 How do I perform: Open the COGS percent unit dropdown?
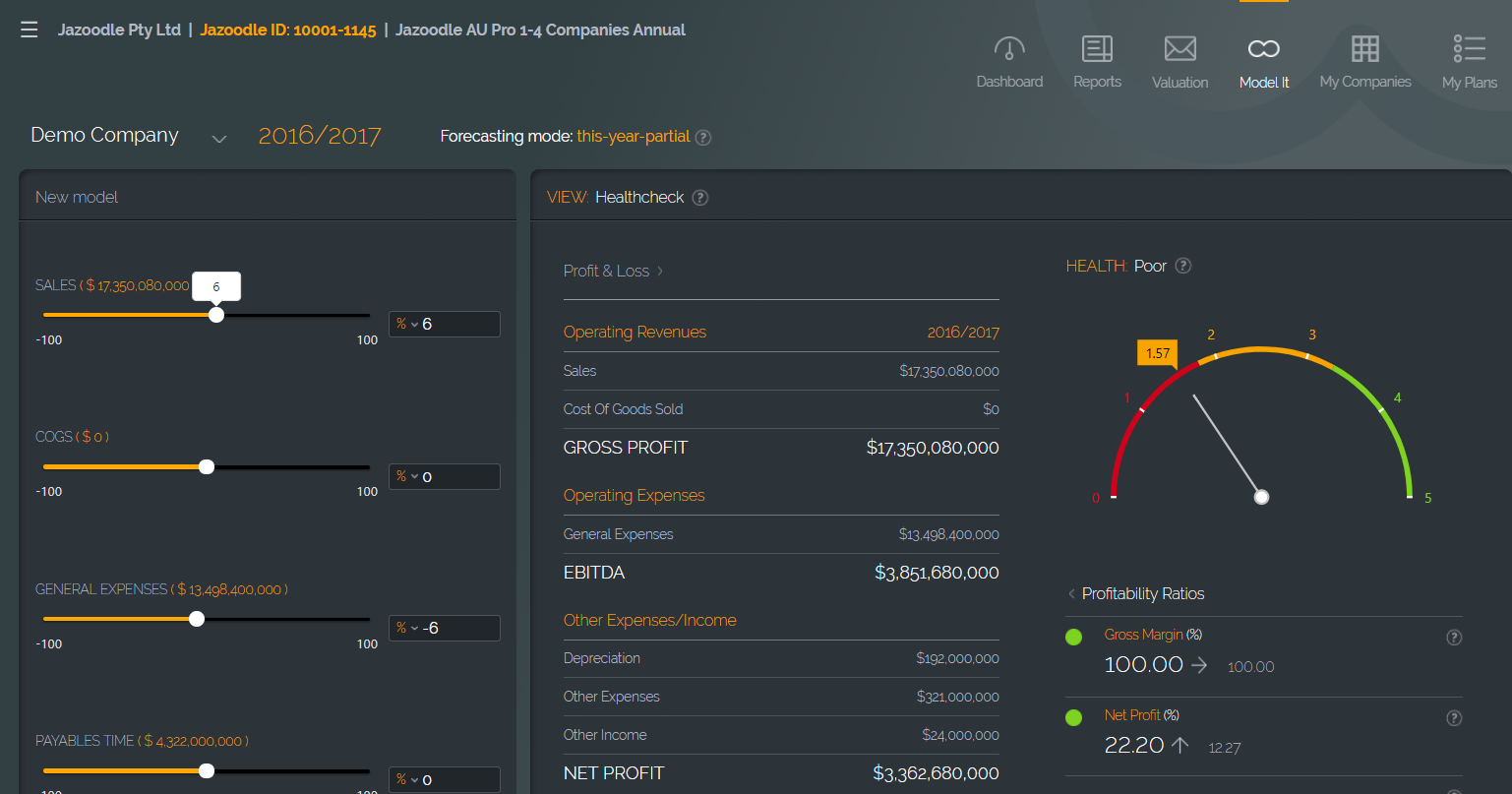[406, 476]
